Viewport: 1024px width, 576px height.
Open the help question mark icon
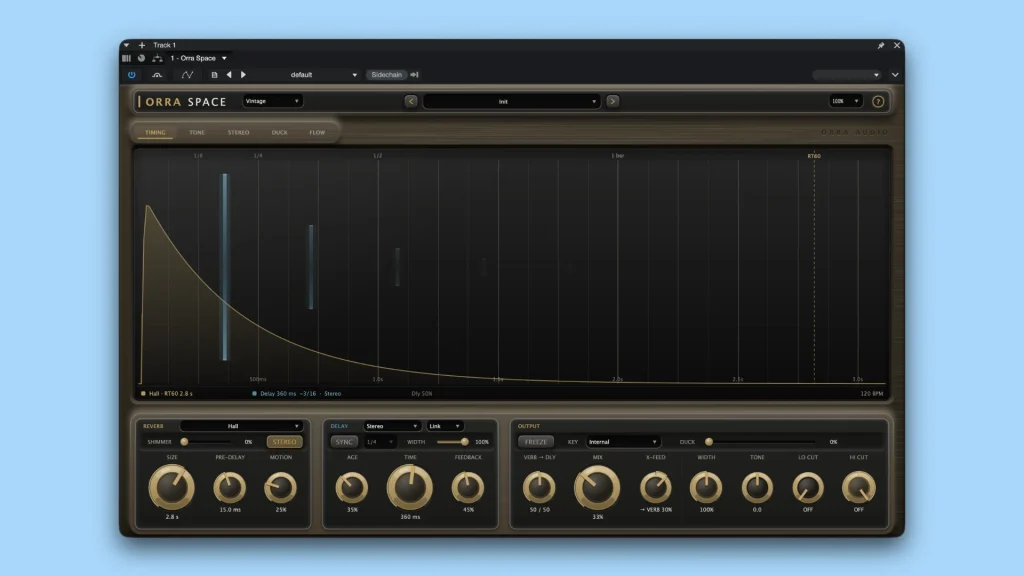pyautogui.click(x=878, y=101)
